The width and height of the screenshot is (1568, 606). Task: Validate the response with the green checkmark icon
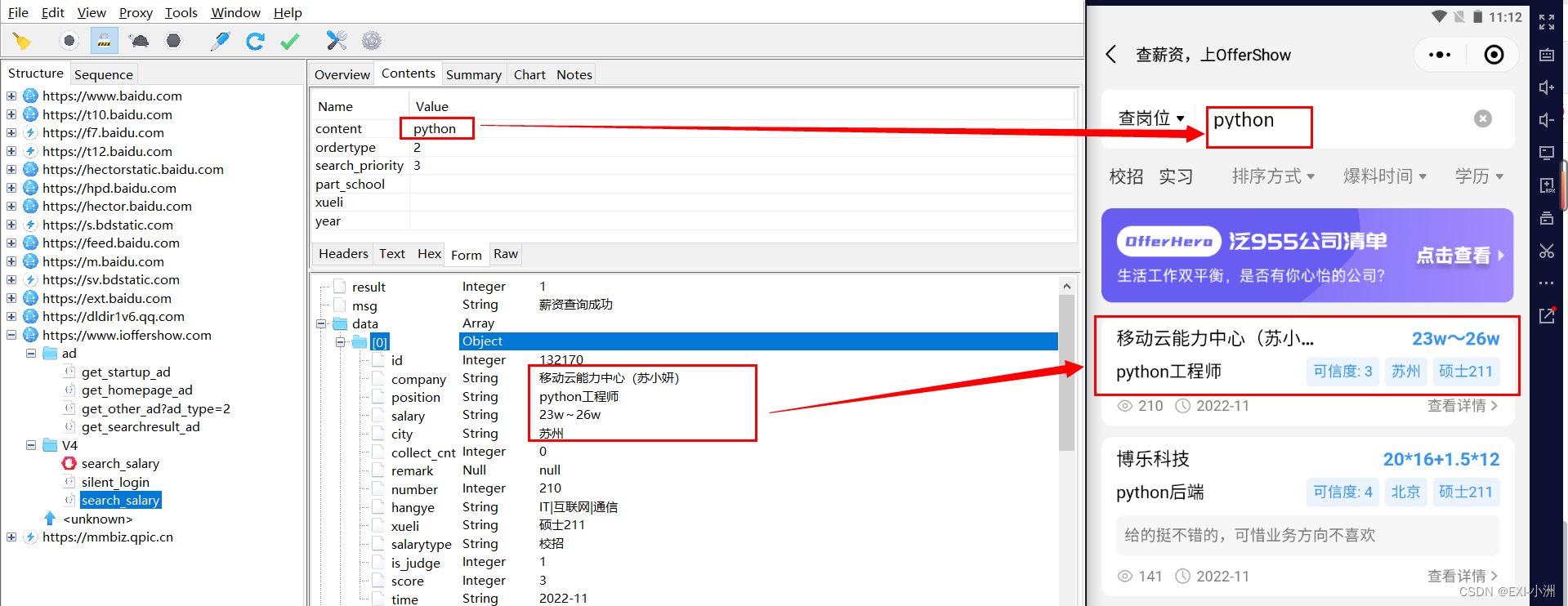(289, 41)
